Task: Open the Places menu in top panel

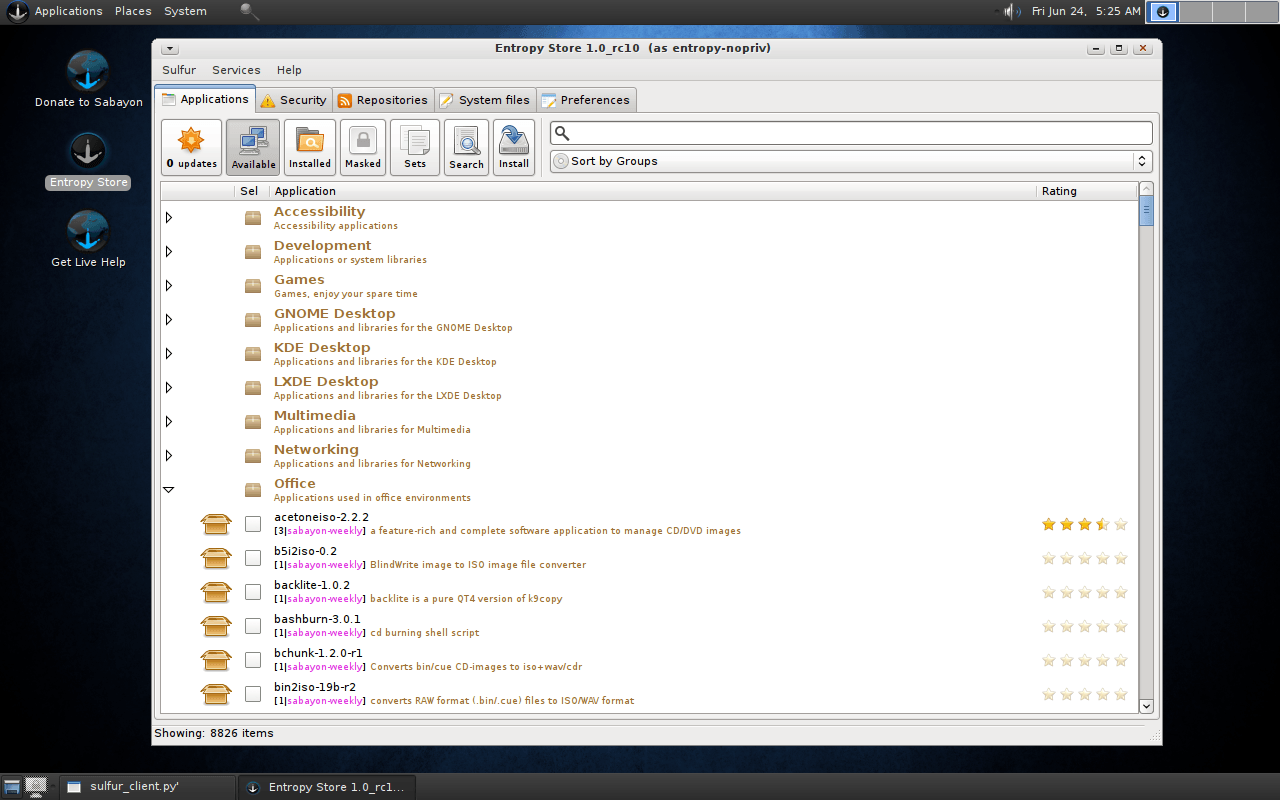Action: coord(133,11)
